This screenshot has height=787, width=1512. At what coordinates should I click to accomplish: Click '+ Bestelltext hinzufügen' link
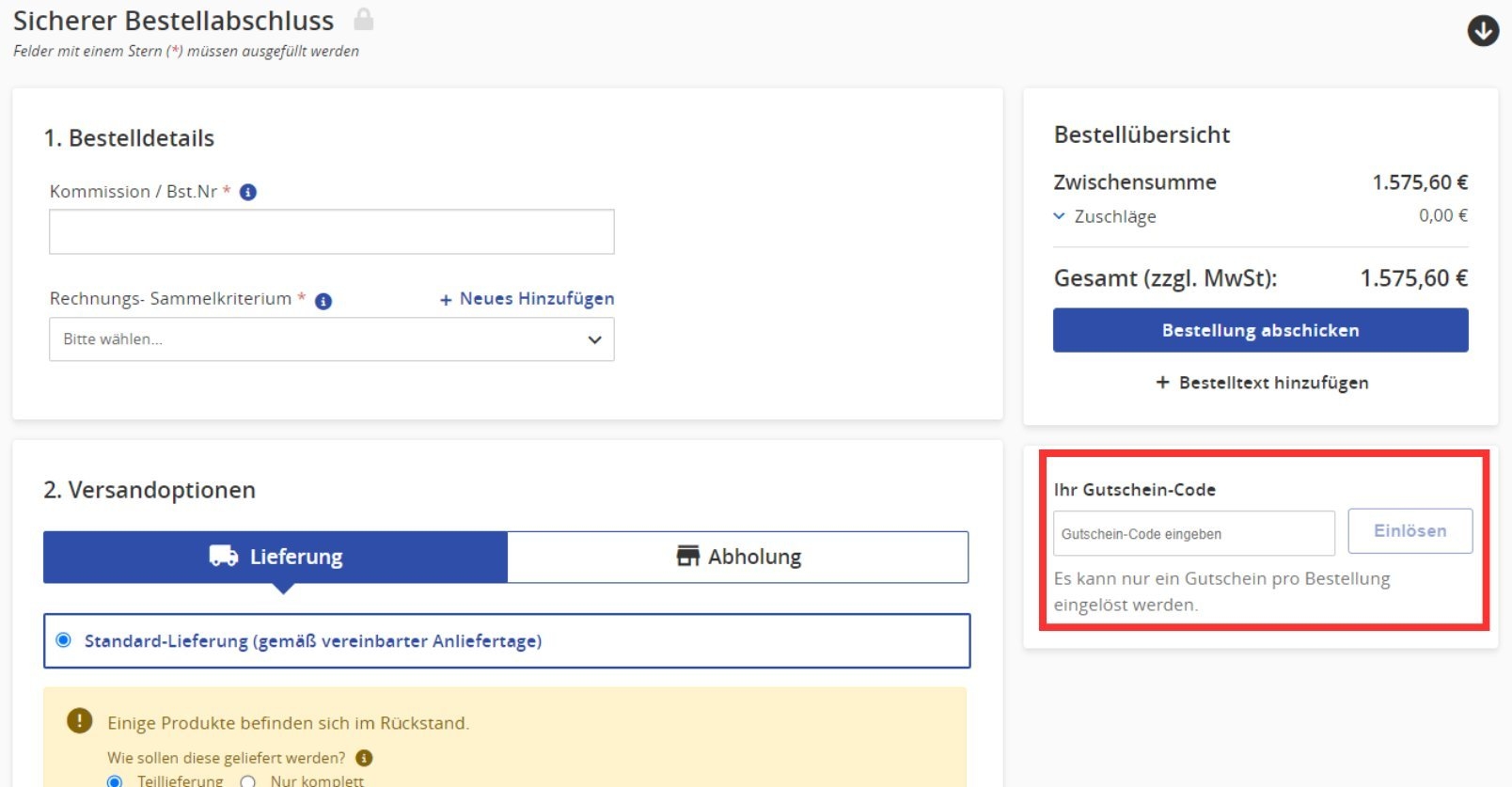pyautogui.click(x=1262, y=383)
